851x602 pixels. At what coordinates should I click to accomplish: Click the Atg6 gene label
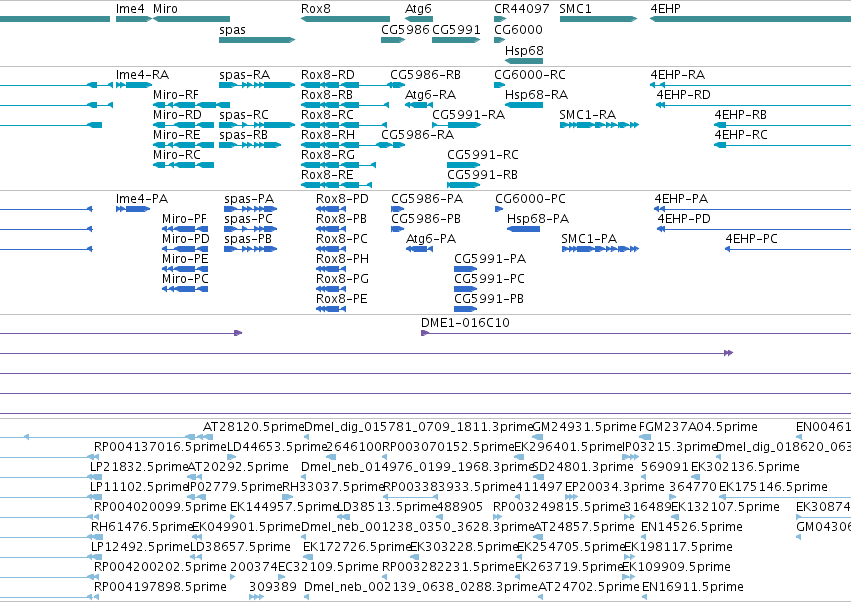[418, 9]
